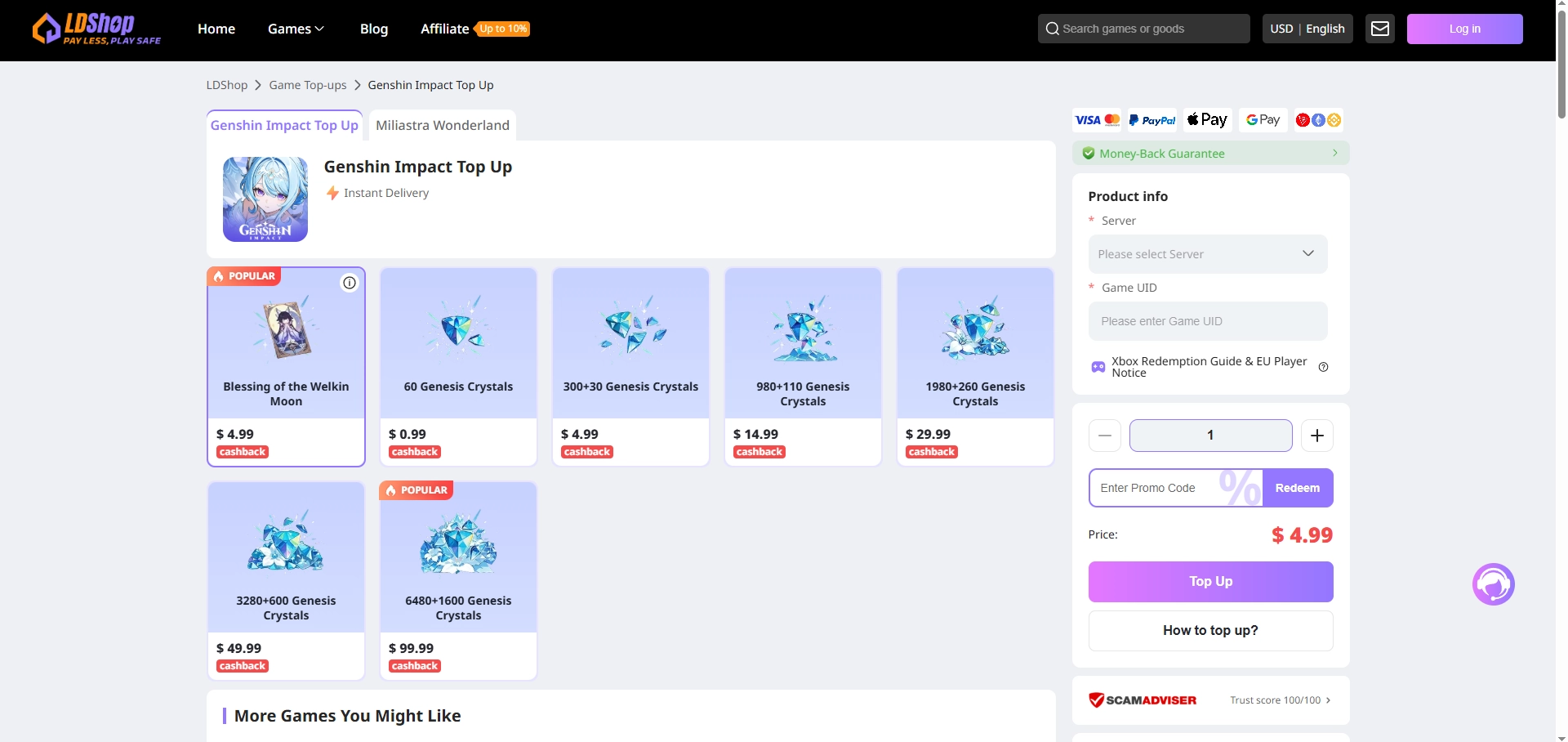
Task: Open the How to top up guide
Action: point(1211,631)
